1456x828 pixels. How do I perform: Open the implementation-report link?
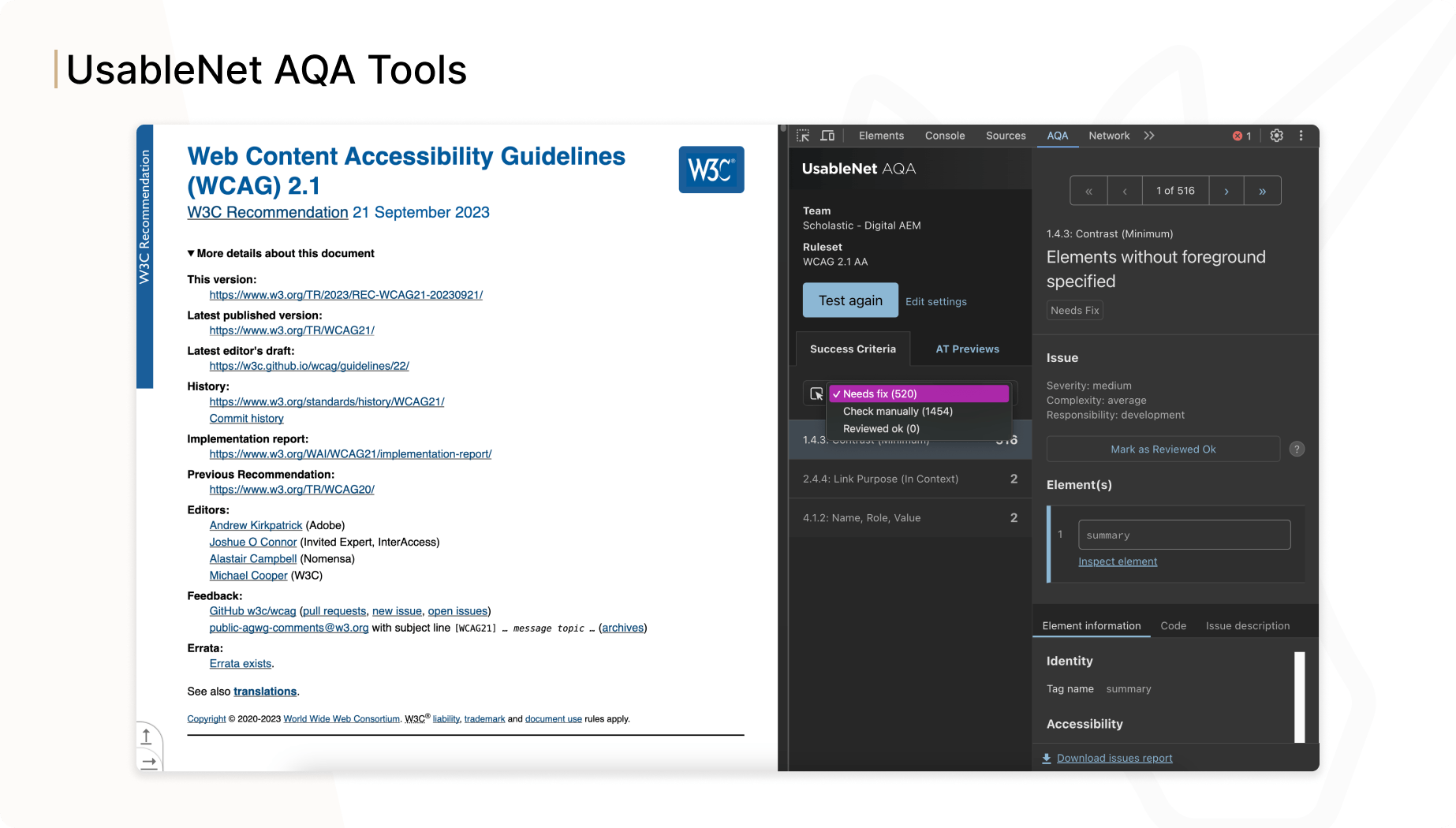pyautogui.click(x=350, y=454)
